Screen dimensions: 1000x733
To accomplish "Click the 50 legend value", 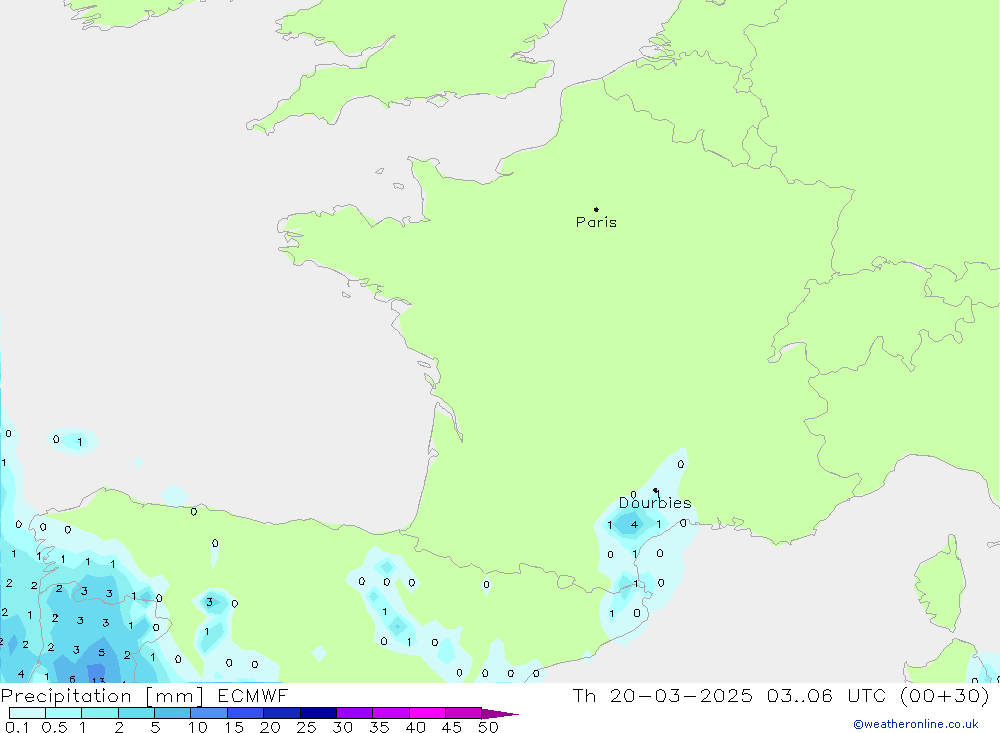I will tap(488, 727).
